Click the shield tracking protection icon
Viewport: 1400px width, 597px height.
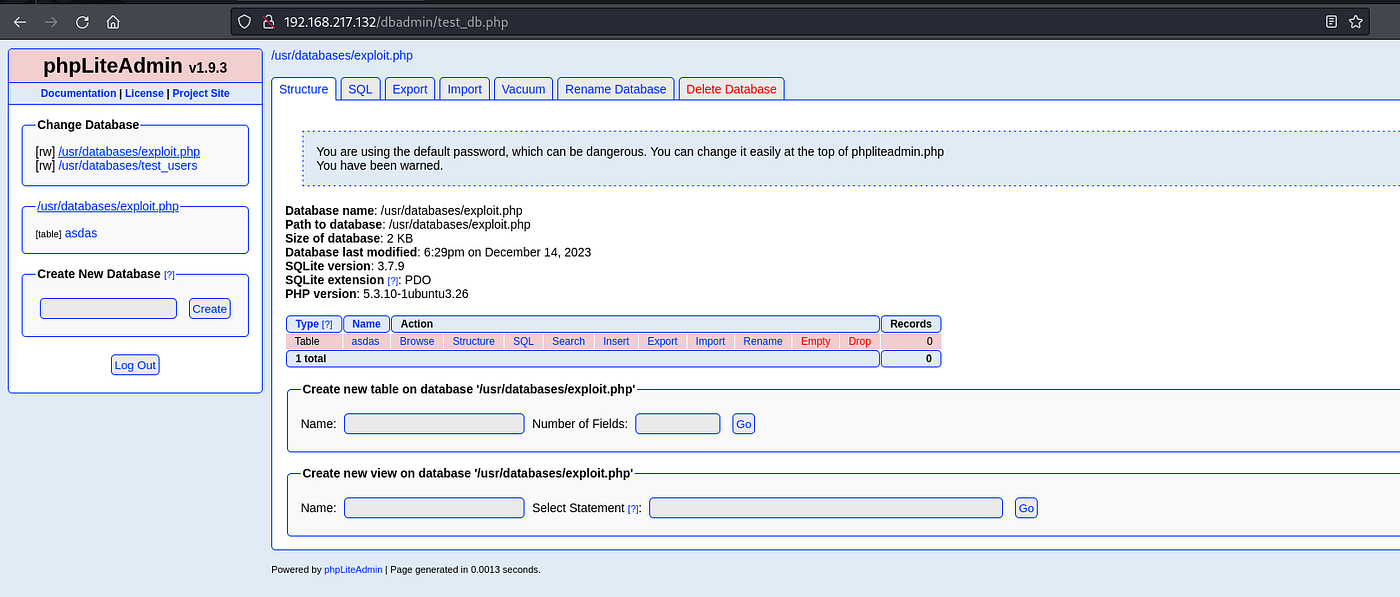244,22
